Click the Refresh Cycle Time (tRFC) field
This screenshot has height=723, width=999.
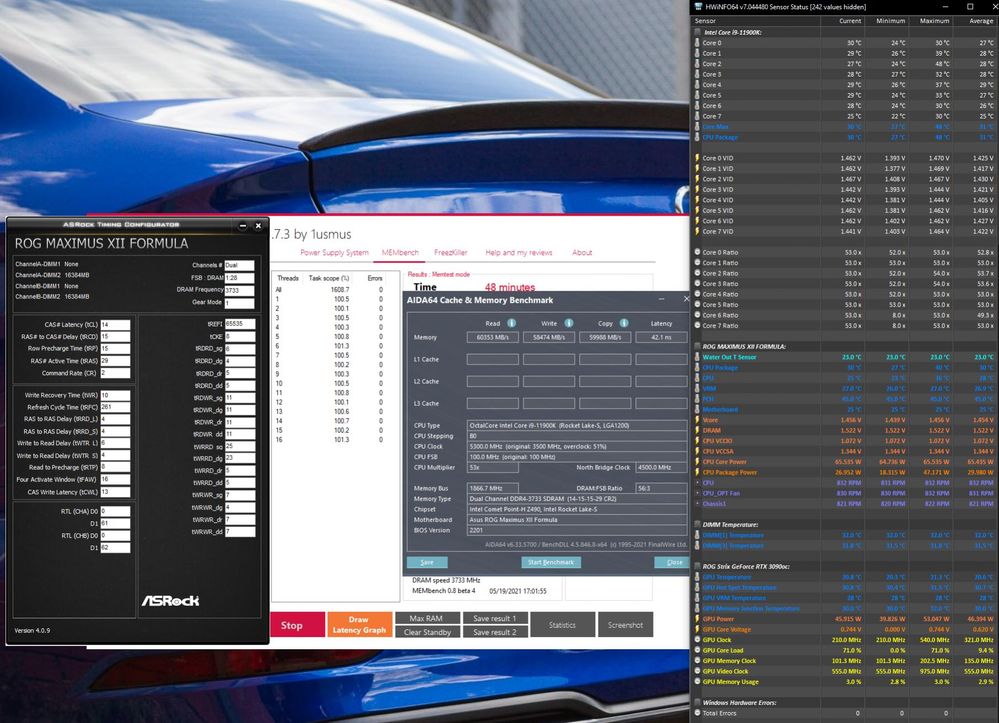coord(115,407)
